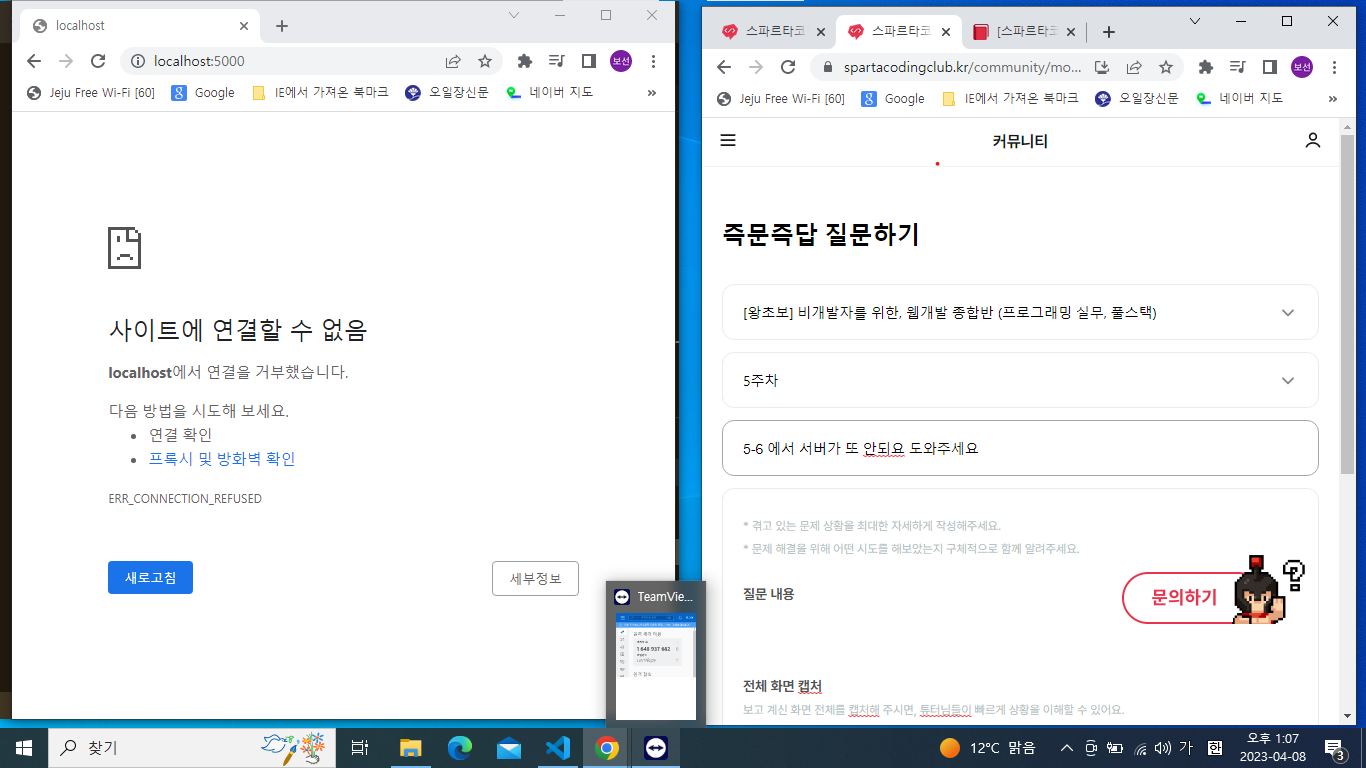Open the Chrome three-dot menu in the Sparta window
The width and height of the screenshot is (1366, 768).
(x=1335, y=67)
